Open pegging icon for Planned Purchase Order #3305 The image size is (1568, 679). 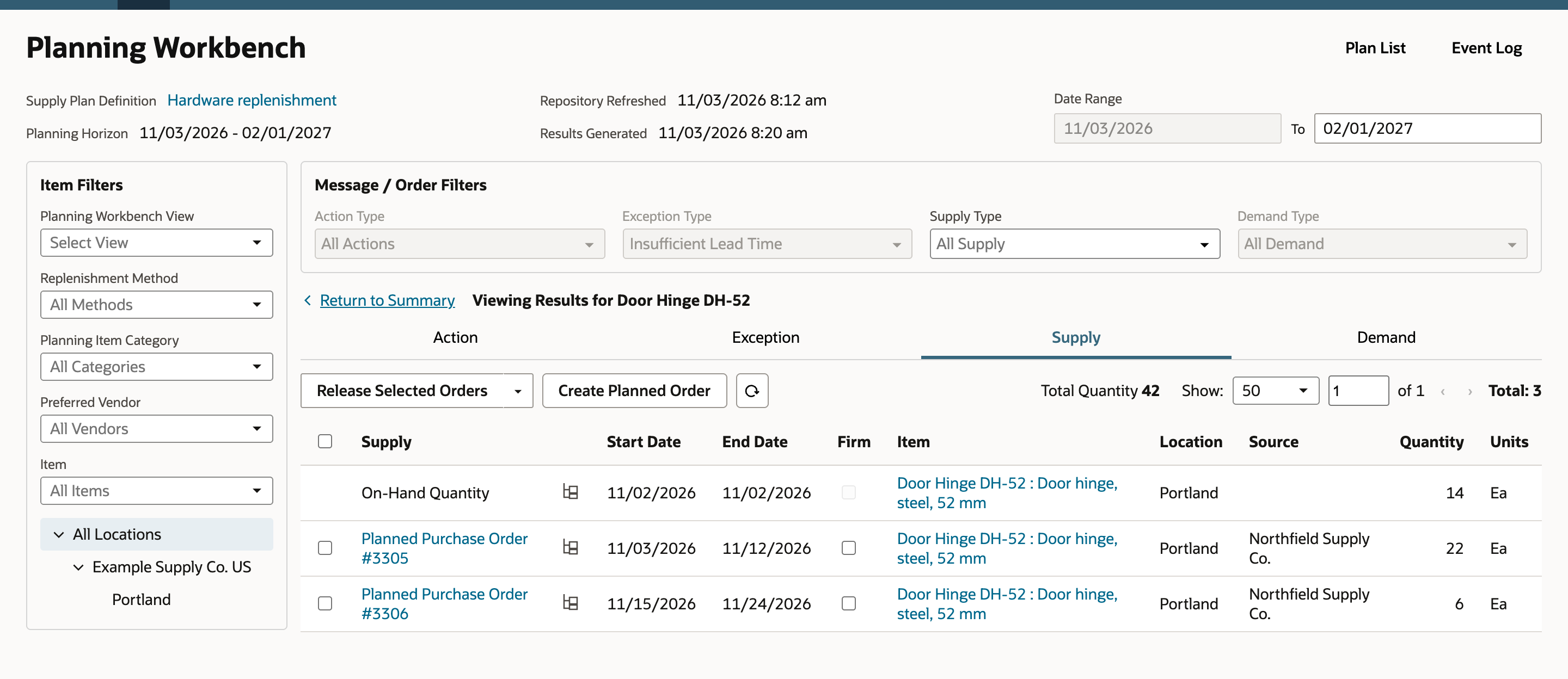pyautogui.click(x=571, y=547)
